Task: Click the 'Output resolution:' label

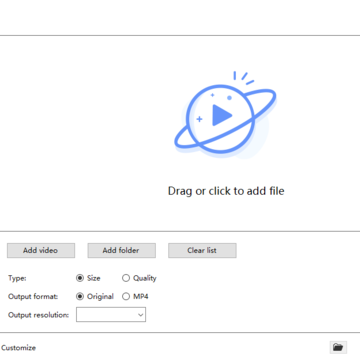Action: tap(38, 315)
